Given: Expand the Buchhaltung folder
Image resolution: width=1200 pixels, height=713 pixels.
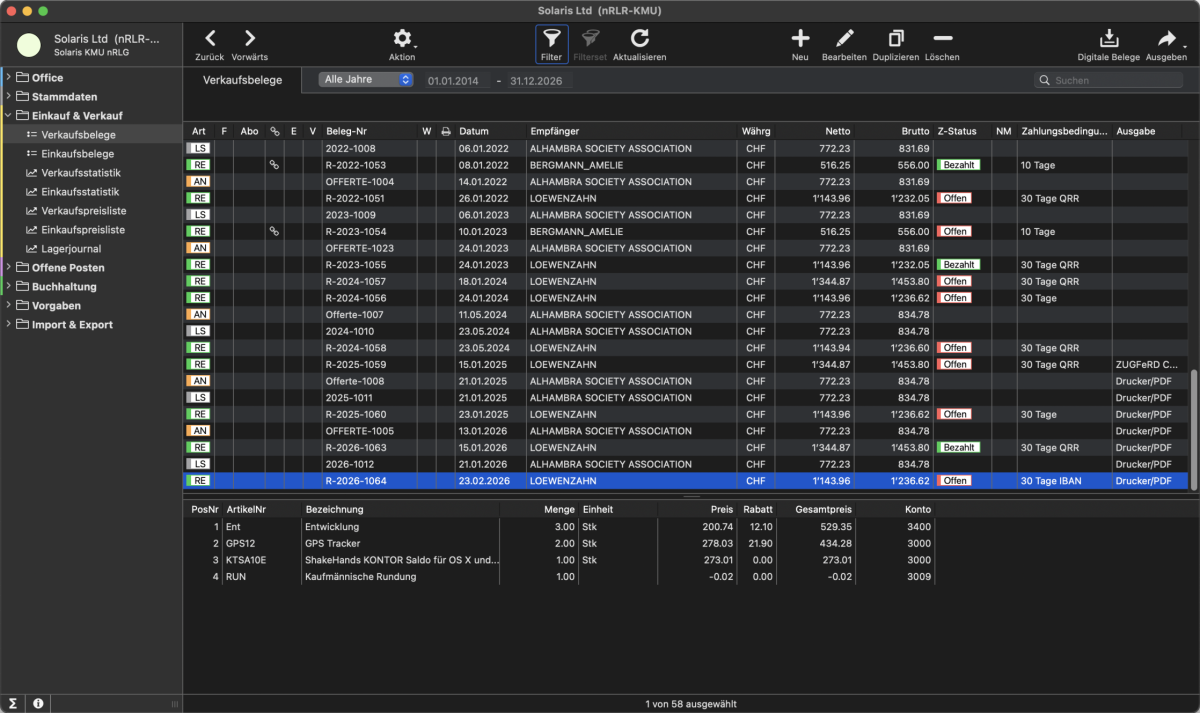Looking at the screenshot, I should pos(10,287).
